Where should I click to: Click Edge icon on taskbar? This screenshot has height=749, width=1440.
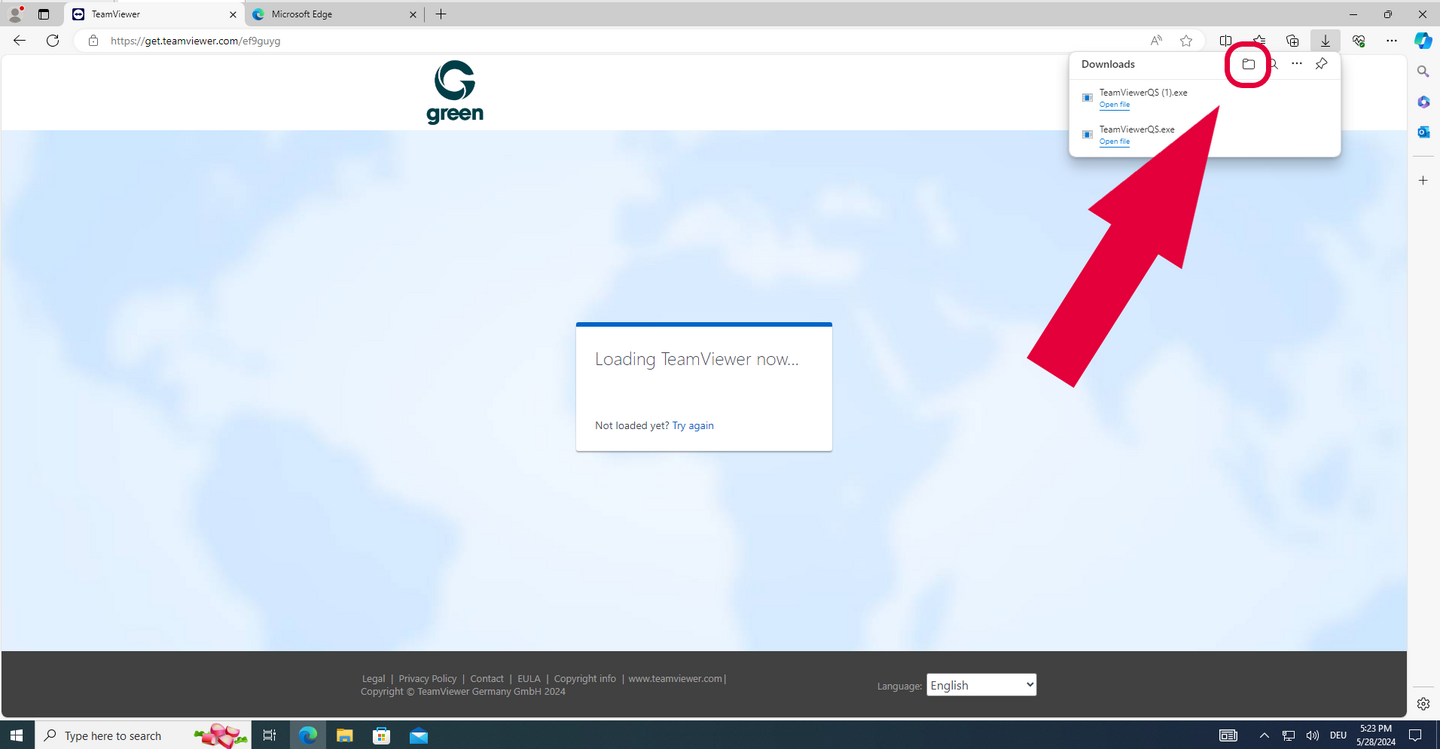click(307, 735)
